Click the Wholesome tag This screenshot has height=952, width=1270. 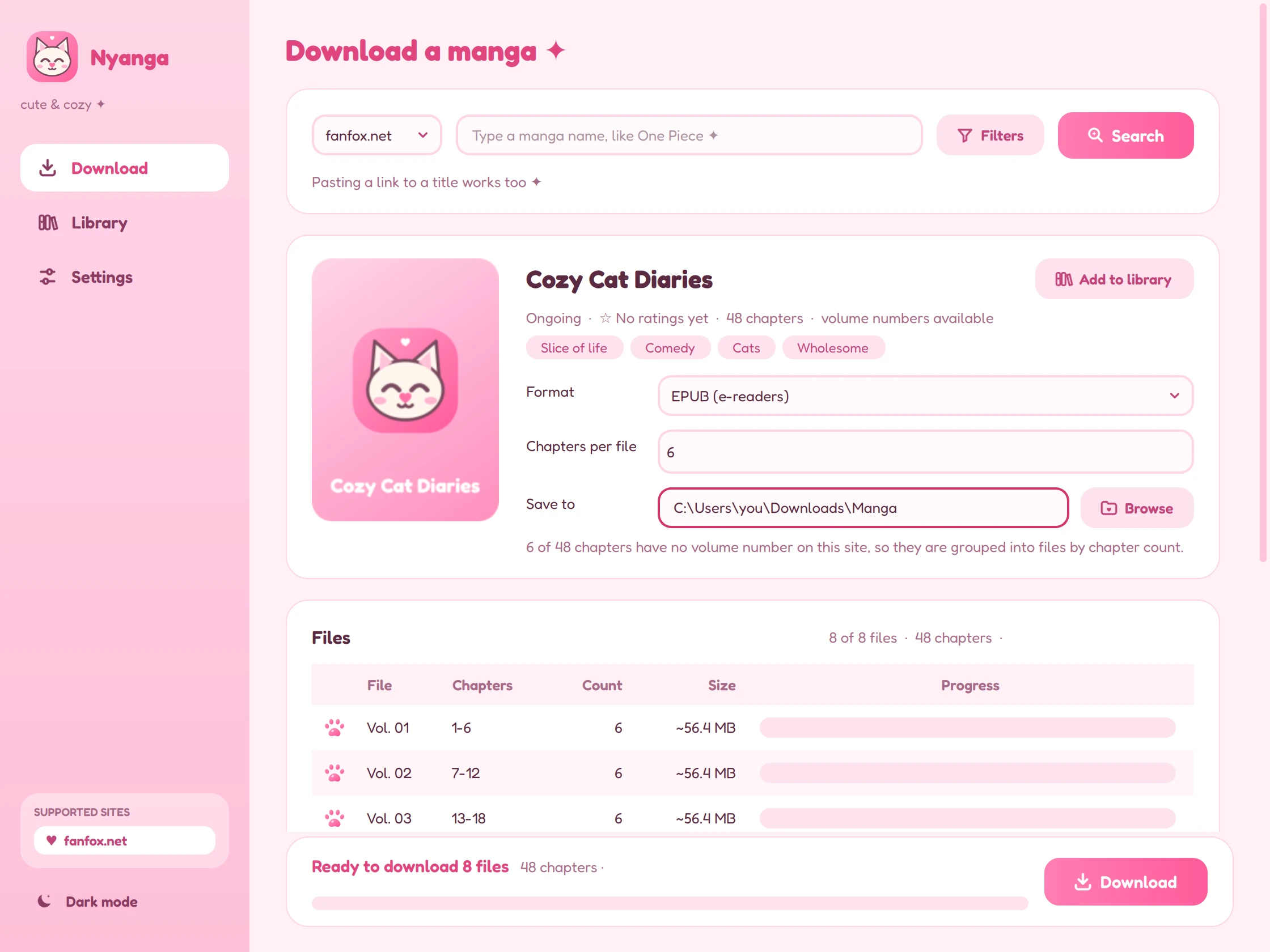tap(833, 348)
